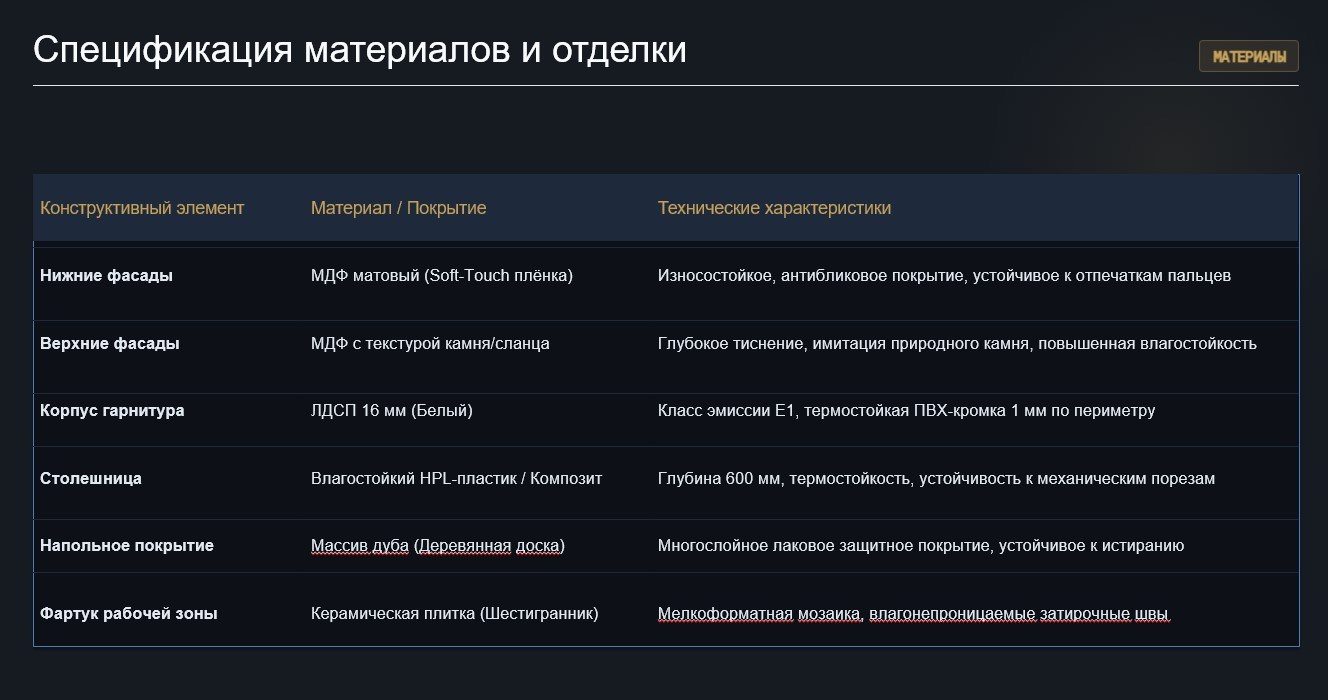The height and width of the screenshot is (700, 1328).
Task: Click the Многослойное лаковое защитное покрытие text
Action: (x=921, y=545)
